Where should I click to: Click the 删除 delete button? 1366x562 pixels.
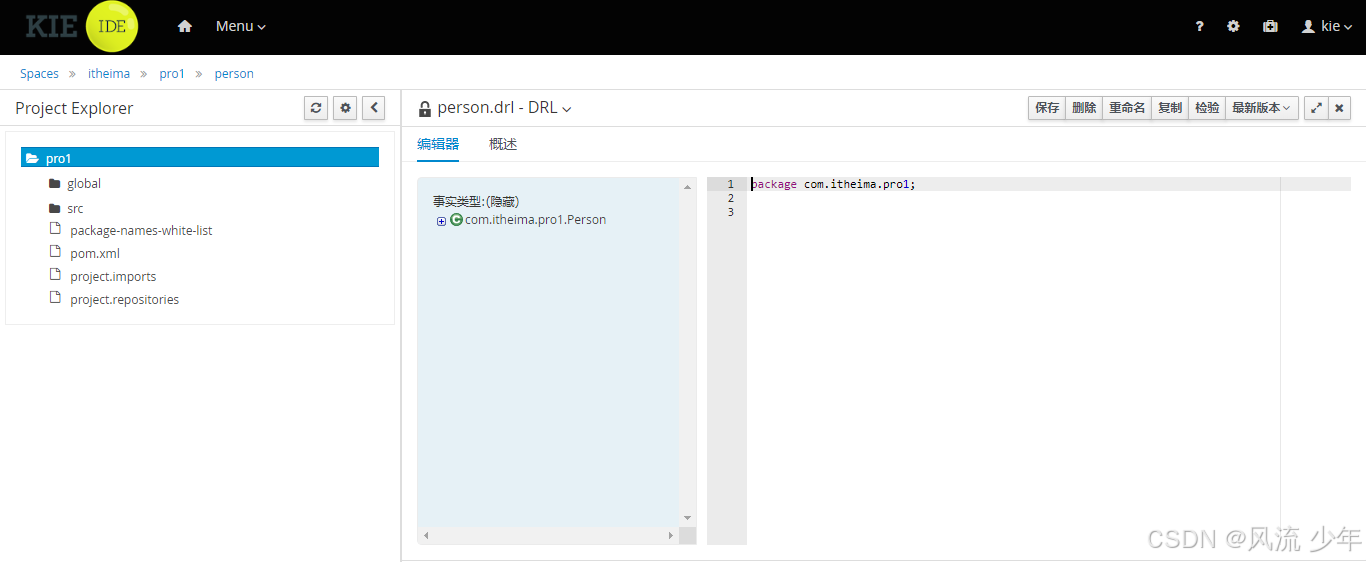(x=1084, y=108)
